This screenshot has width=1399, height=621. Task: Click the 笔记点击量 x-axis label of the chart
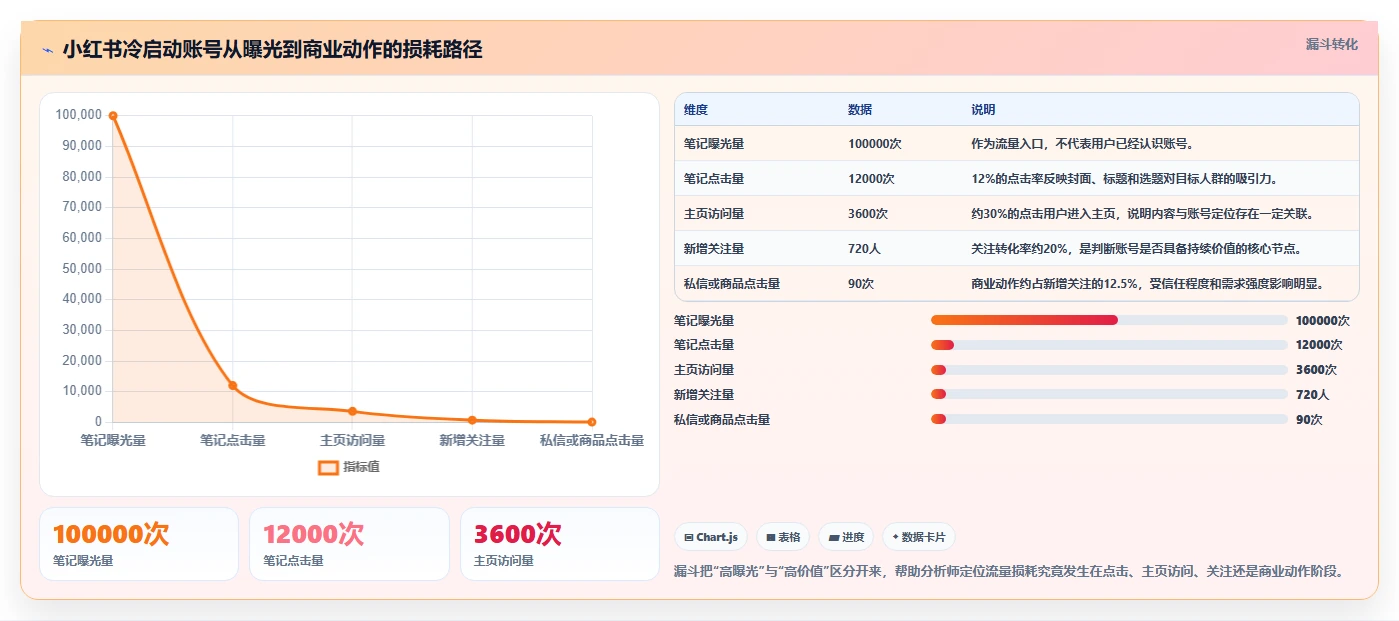coord(233,440)
